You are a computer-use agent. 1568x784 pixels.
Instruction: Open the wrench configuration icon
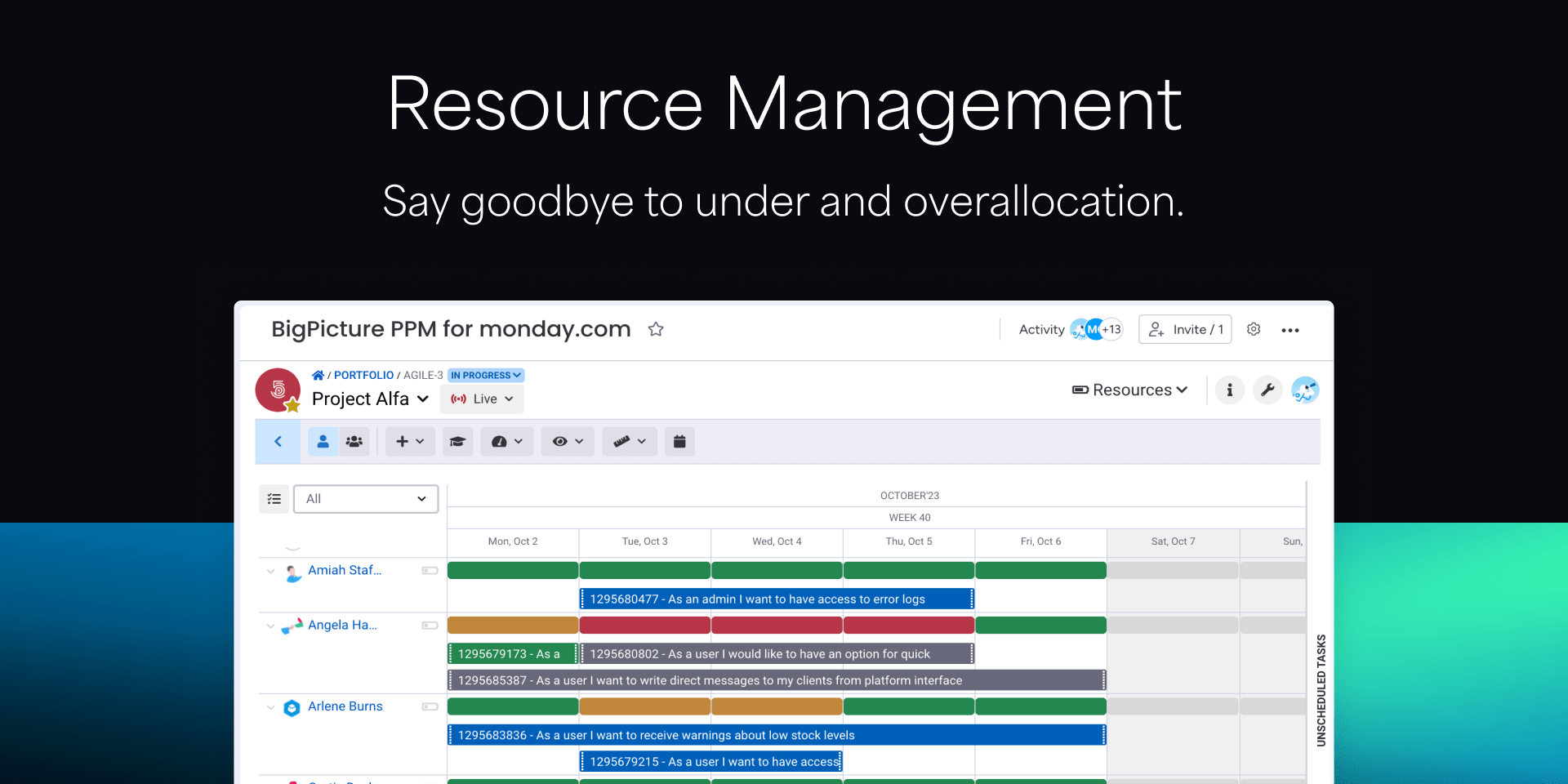click(1267, 390)
